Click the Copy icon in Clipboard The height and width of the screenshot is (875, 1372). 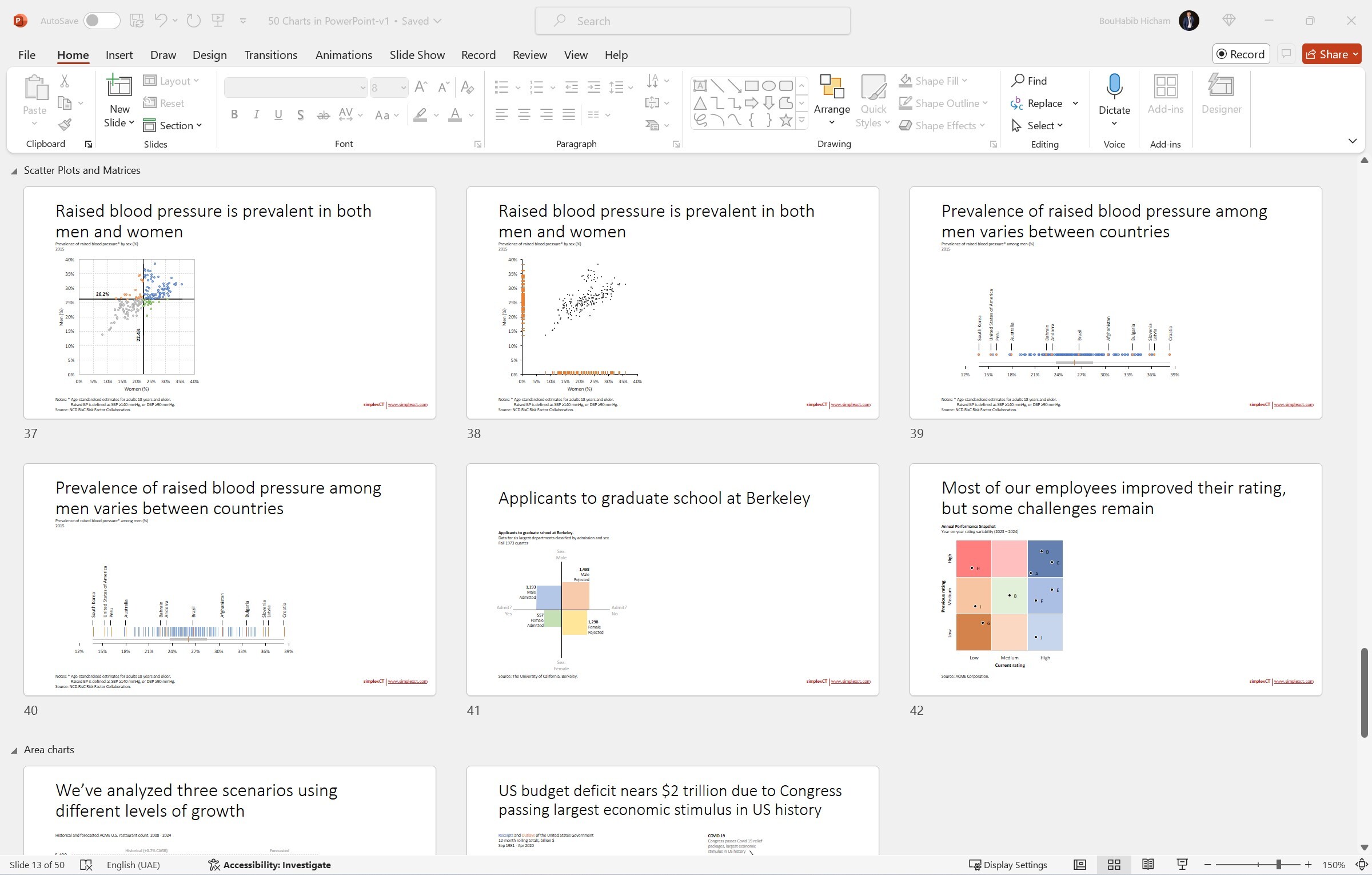(x=65, y=104)
